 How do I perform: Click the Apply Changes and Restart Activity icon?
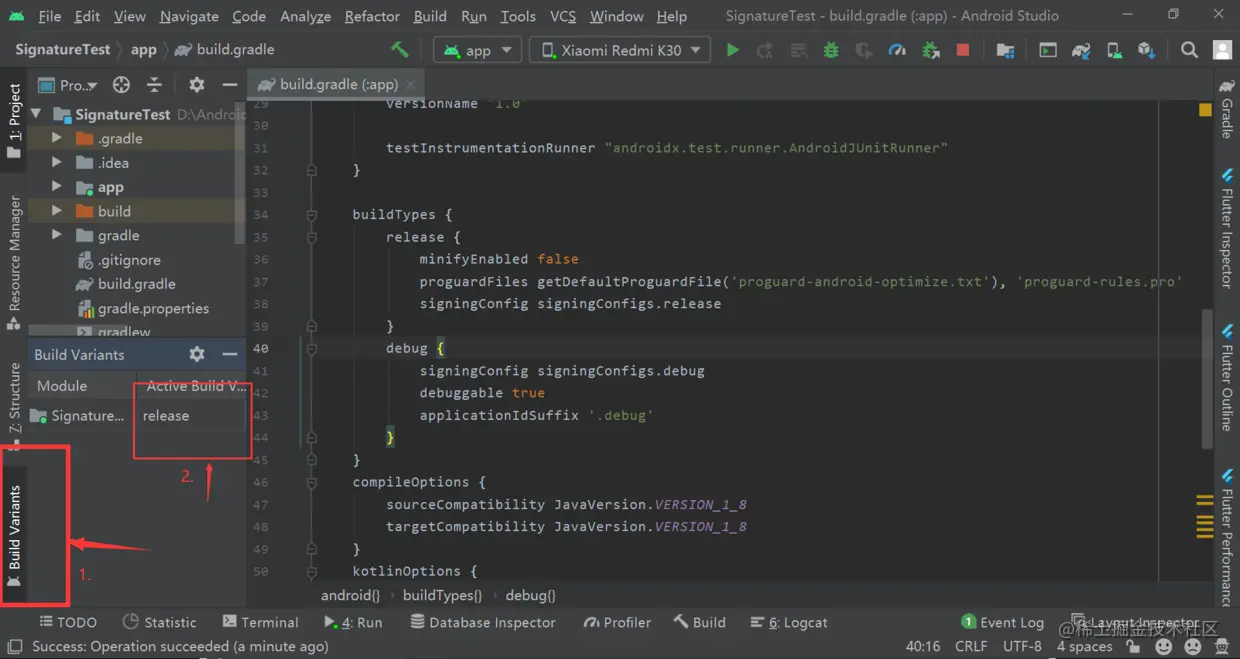765,50
